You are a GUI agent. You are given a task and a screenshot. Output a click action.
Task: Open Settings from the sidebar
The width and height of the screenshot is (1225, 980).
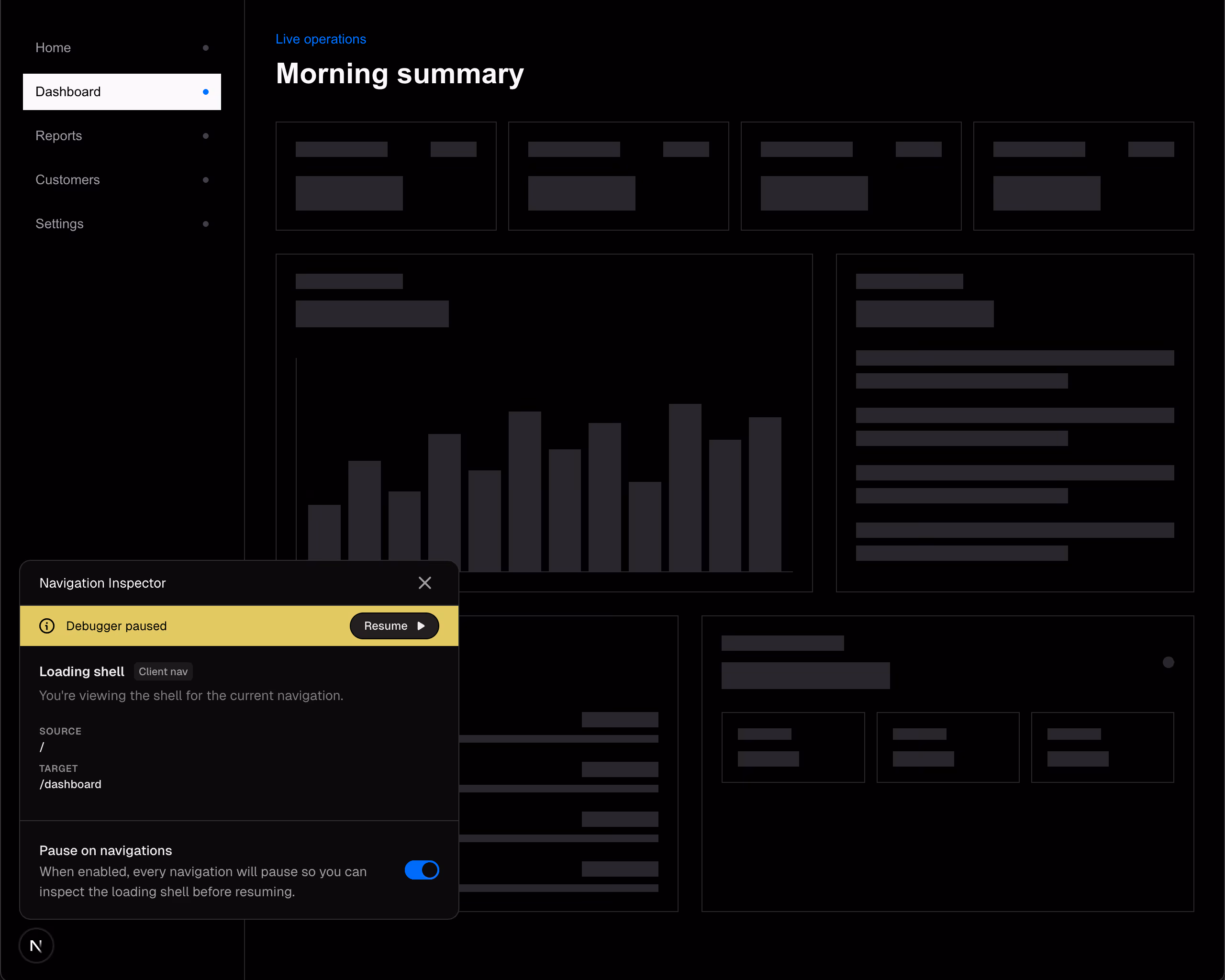click(x=122, y=224)
